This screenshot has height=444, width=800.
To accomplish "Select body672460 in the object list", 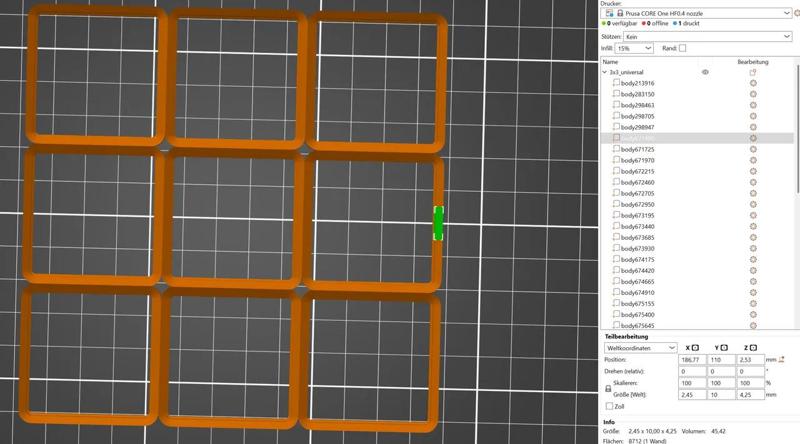I will pos(637,182).
